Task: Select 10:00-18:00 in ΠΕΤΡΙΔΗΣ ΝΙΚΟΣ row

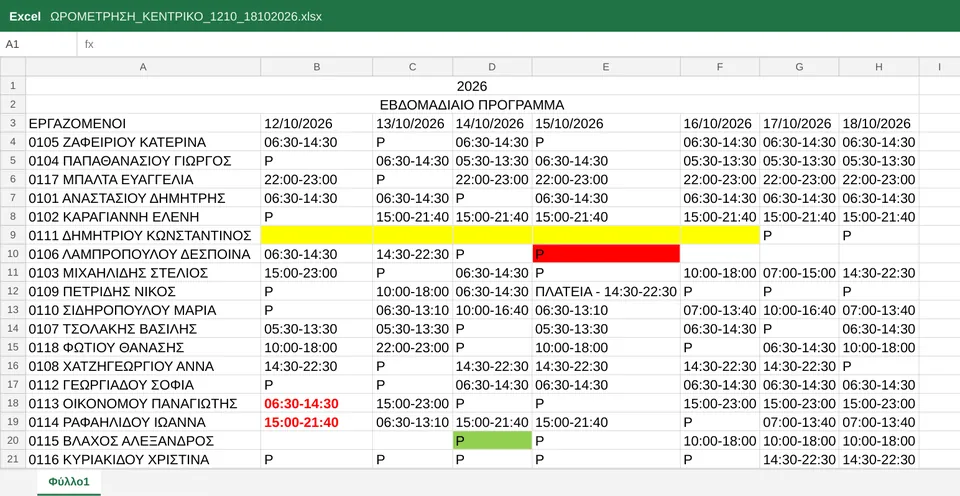Action: pos(413,291)
